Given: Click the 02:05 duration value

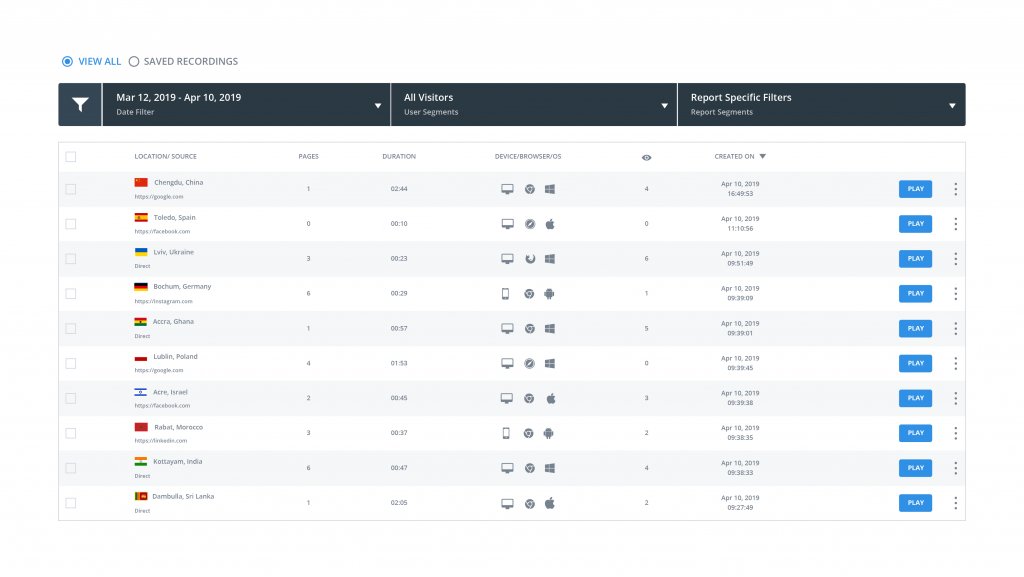Looking at the screenshot, I should (399, 503).
